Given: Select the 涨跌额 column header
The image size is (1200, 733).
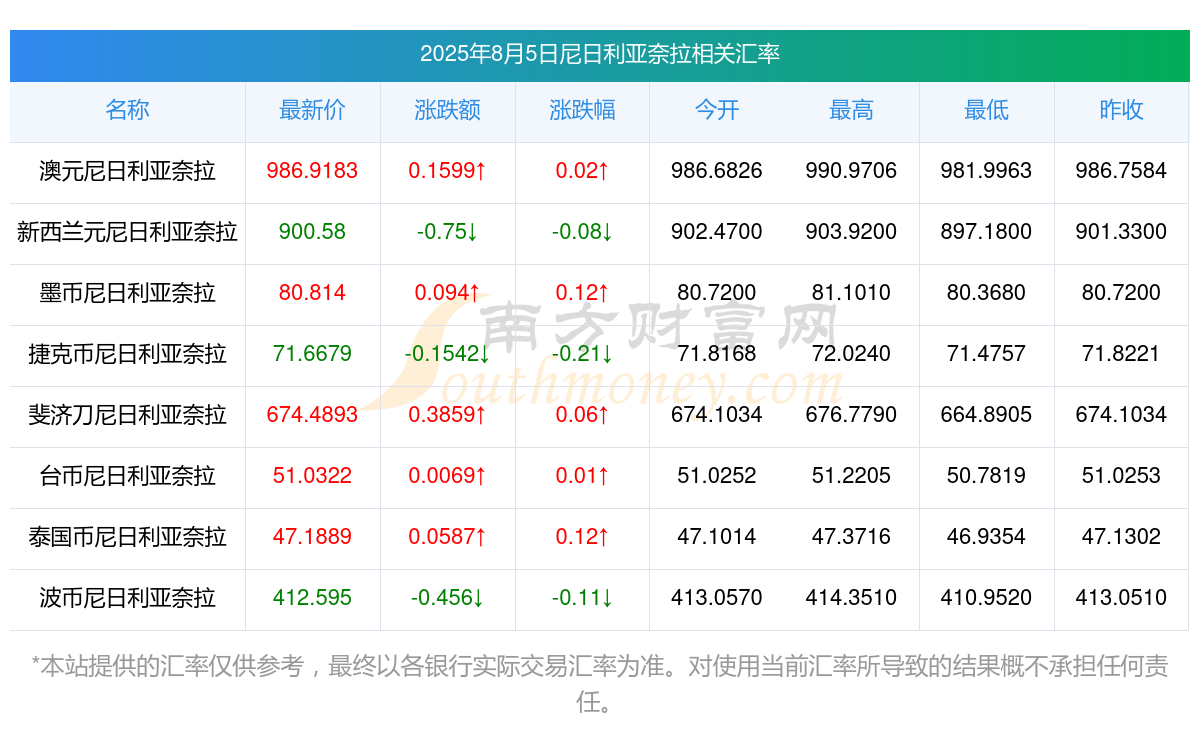Looking at the screenshot, I should (x=447, y=110).
